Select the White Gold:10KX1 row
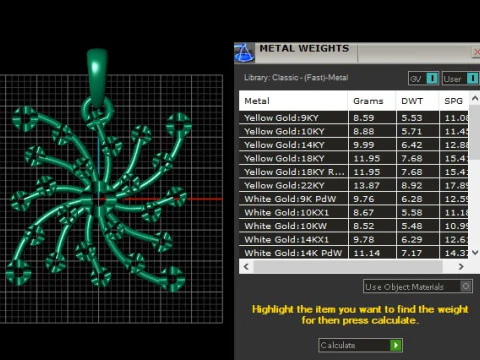Viewport: 480px width, 360px height. (354, 212)
